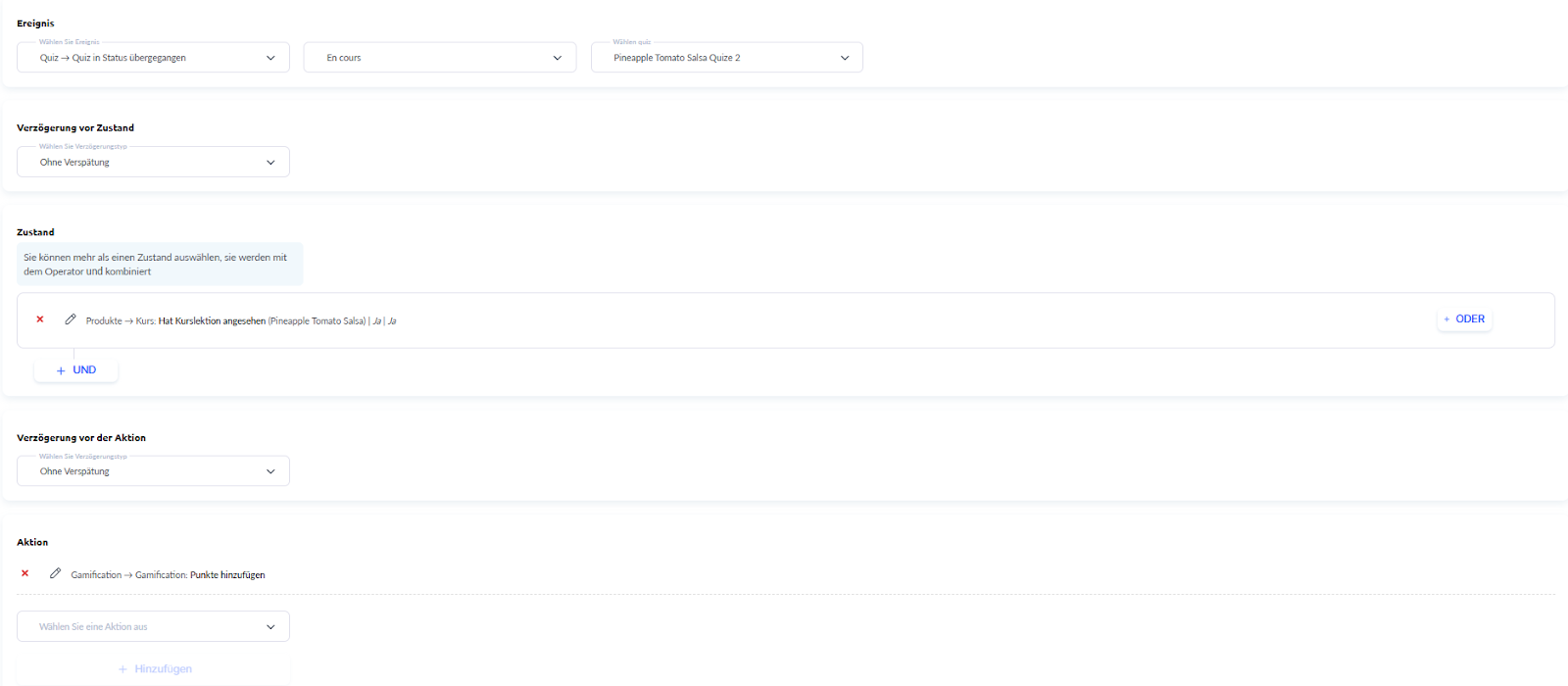Screen dimensions: 1568x686
Task: Open the Pineapple Tomato Salsa Quize 2 dropdown
Action: [x=726, y=58]
